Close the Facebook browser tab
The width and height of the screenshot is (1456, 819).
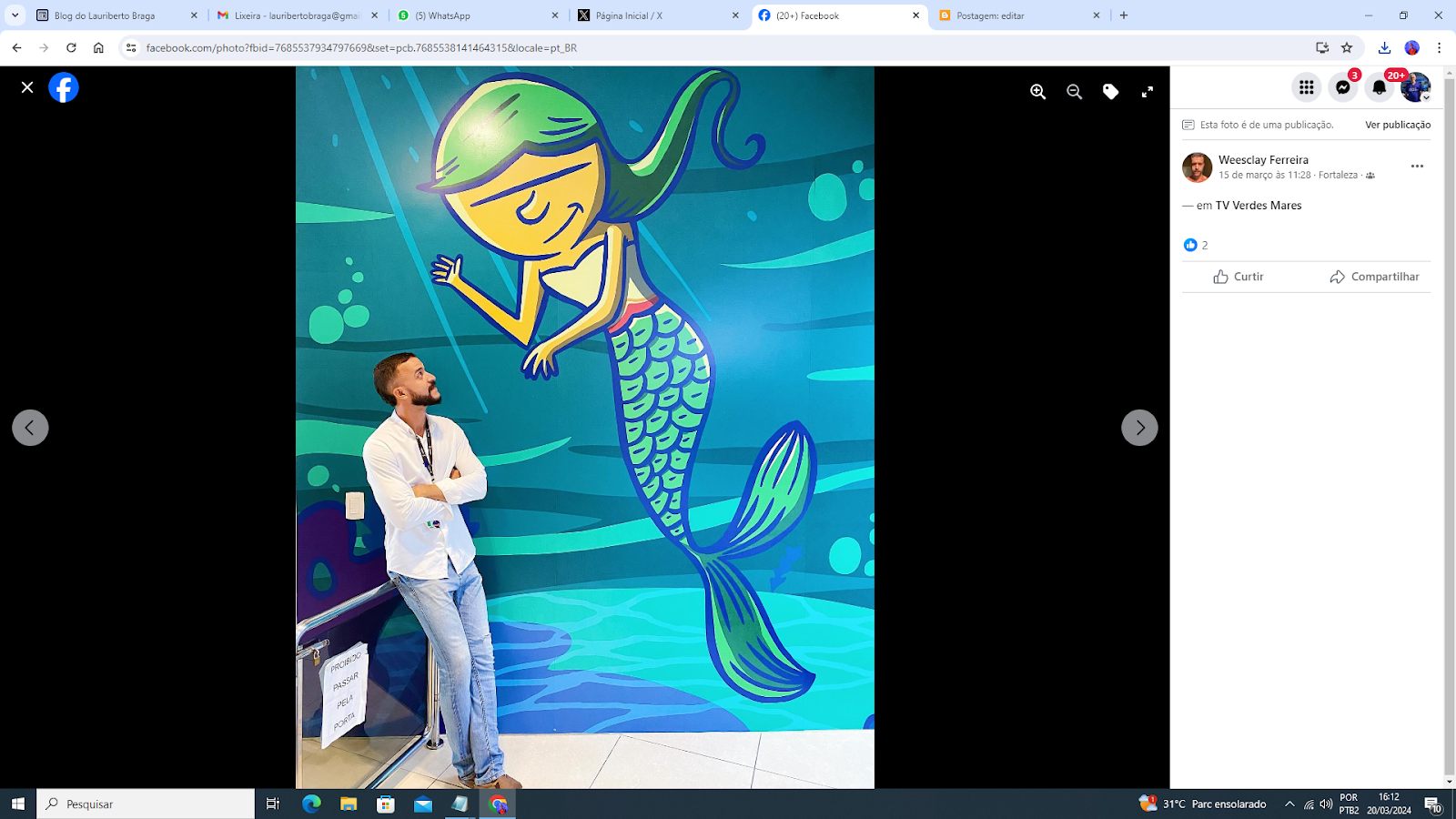click(915, 15)
